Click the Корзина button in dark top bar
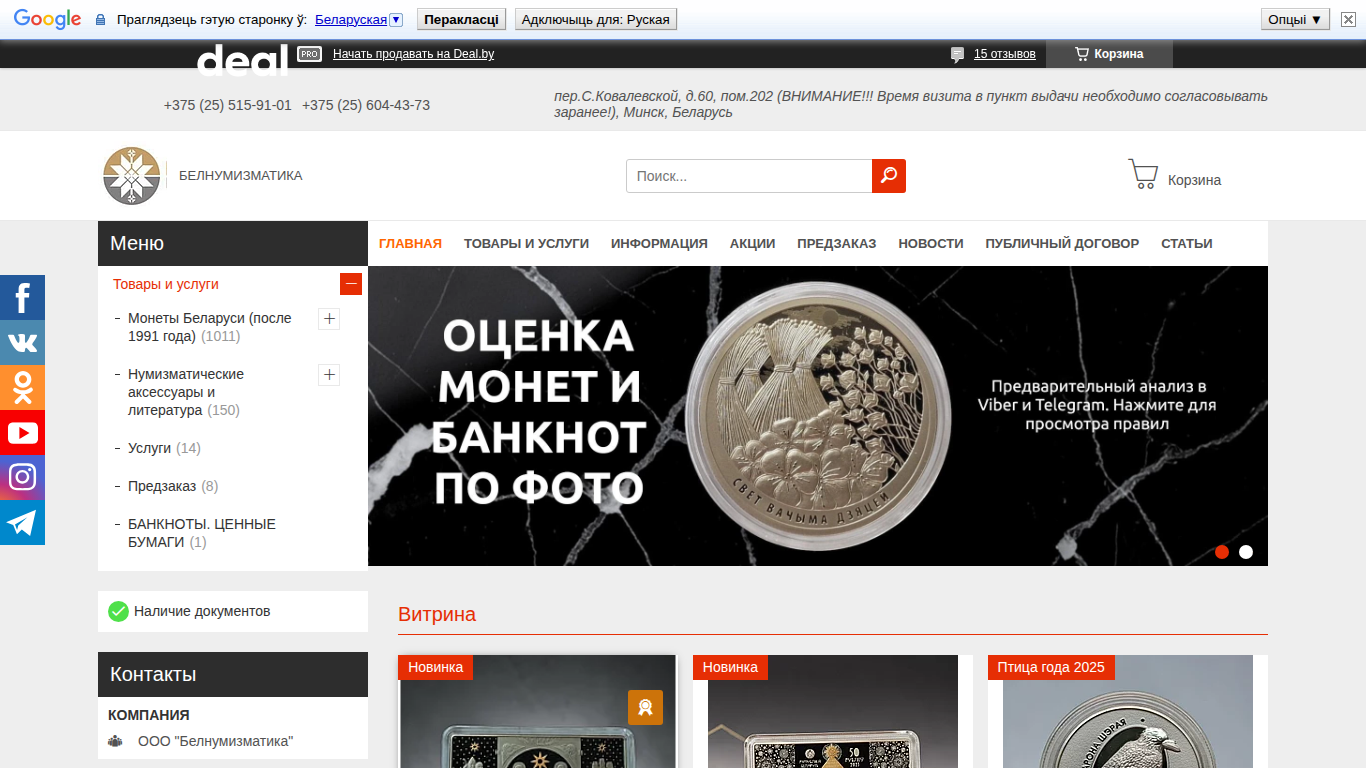This screenshot has width=1366, height=768. [1109, 54]
